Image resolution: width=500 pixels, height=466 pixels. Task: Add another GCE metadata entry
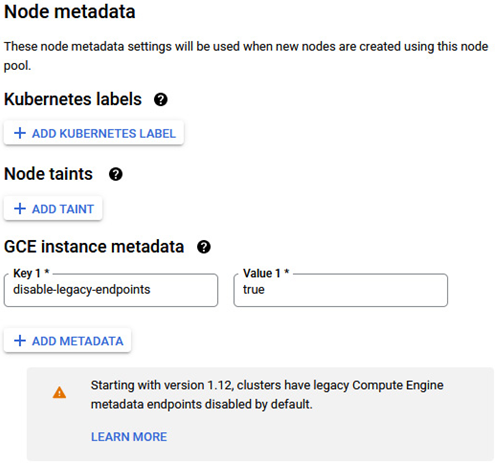[67, 341]
